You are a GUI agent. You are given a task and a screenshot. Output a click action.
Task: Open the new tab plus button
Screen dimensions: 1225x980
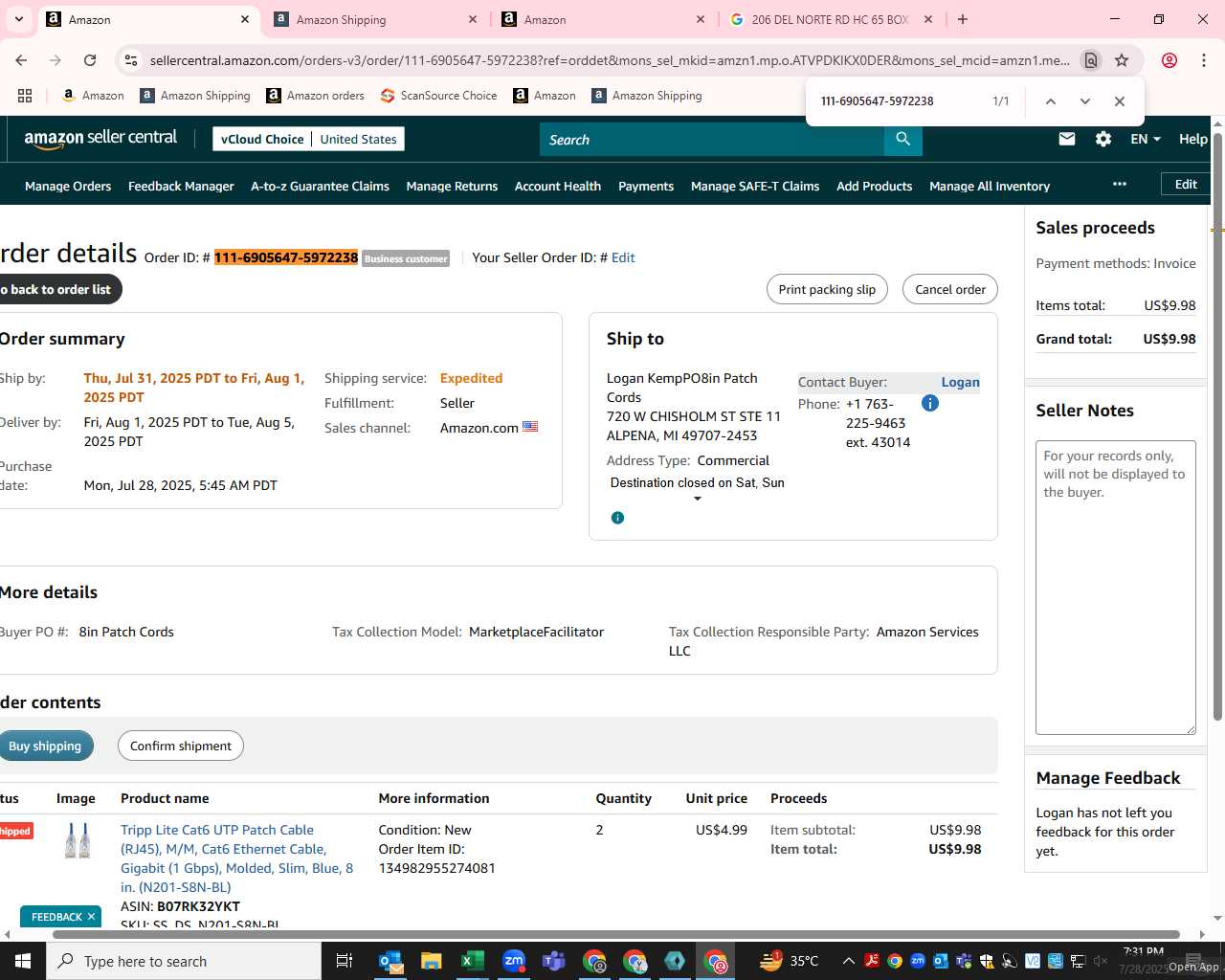(x=963, y=19)
